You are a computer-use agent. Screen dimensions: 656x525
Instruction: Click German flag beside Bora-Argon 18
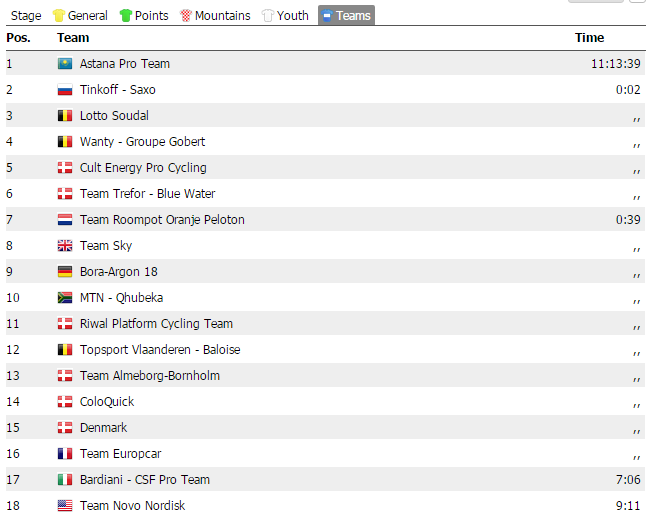65,271
